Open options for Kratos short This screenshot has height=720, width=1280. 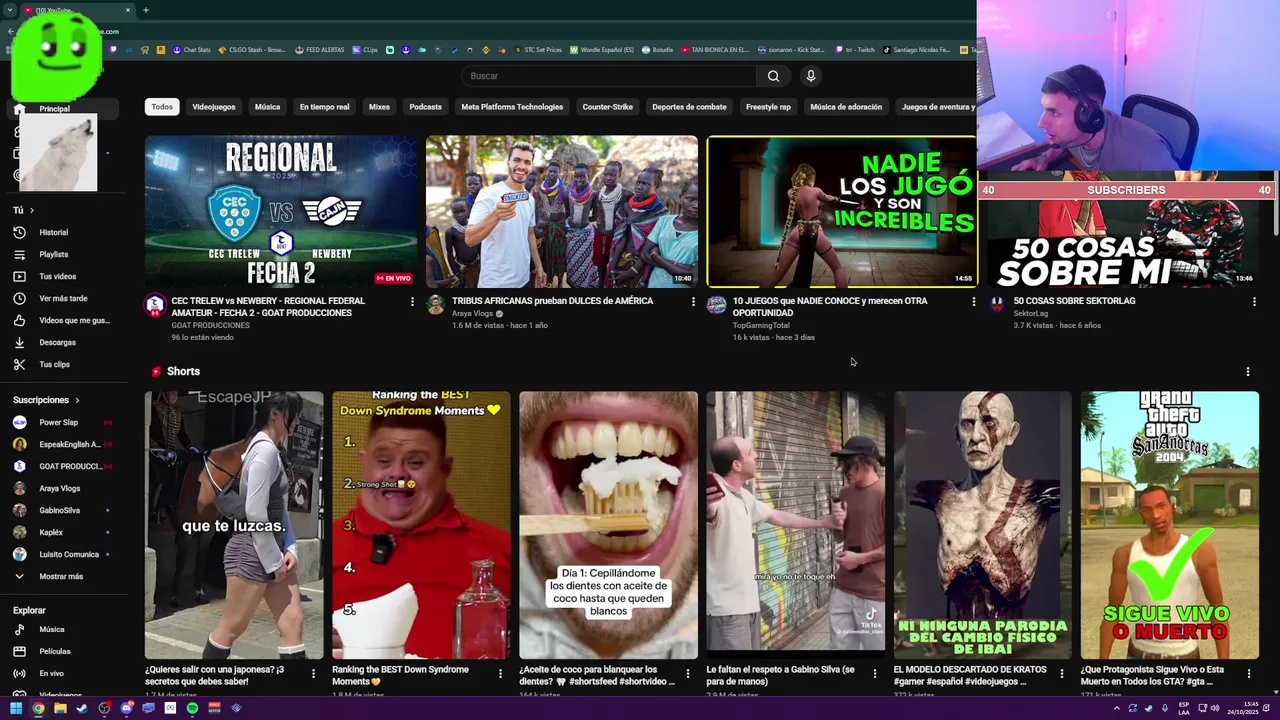click(x=1061, y=674)
